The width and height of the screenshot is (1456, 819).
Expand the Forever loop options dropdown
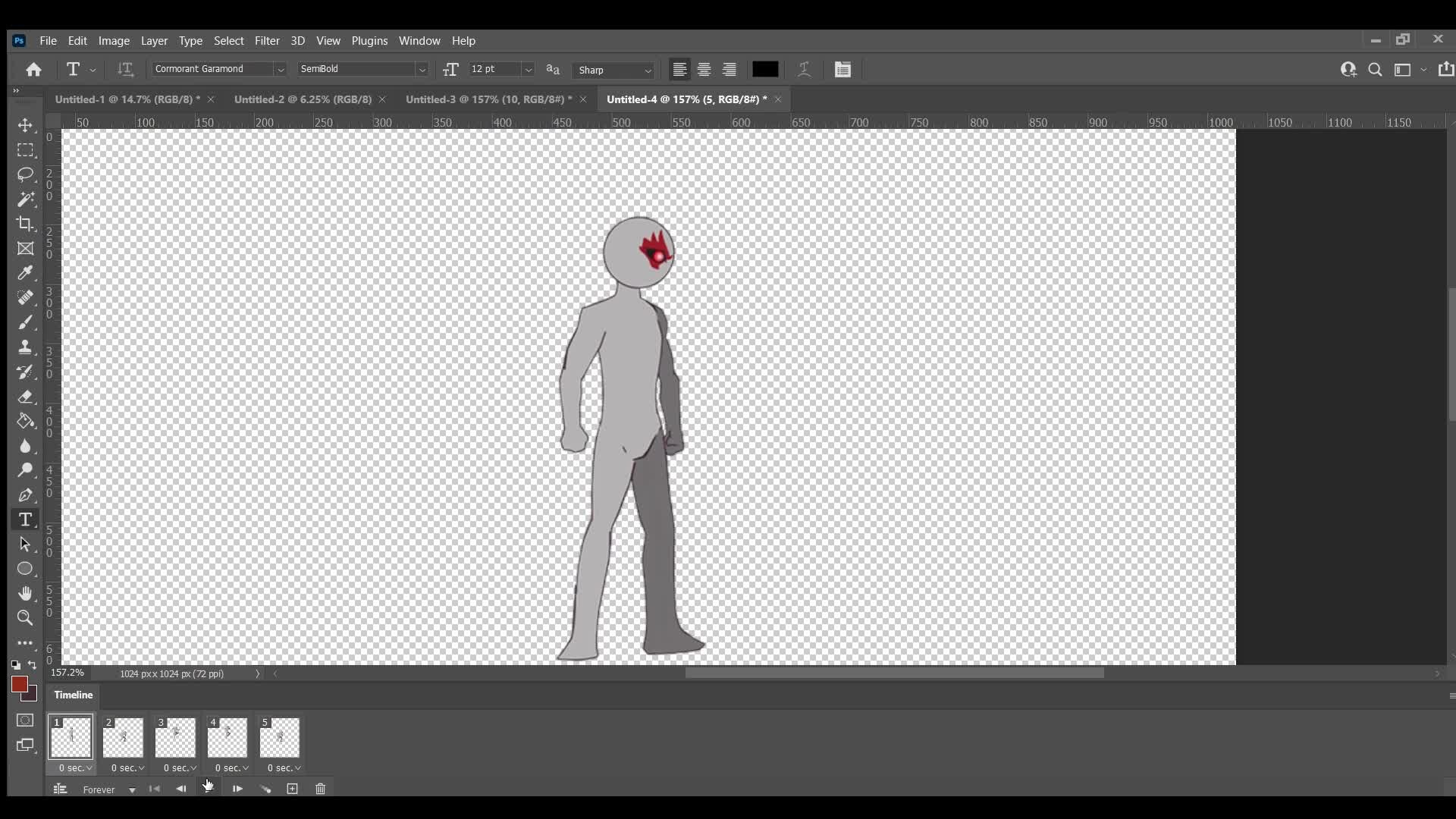132,789
